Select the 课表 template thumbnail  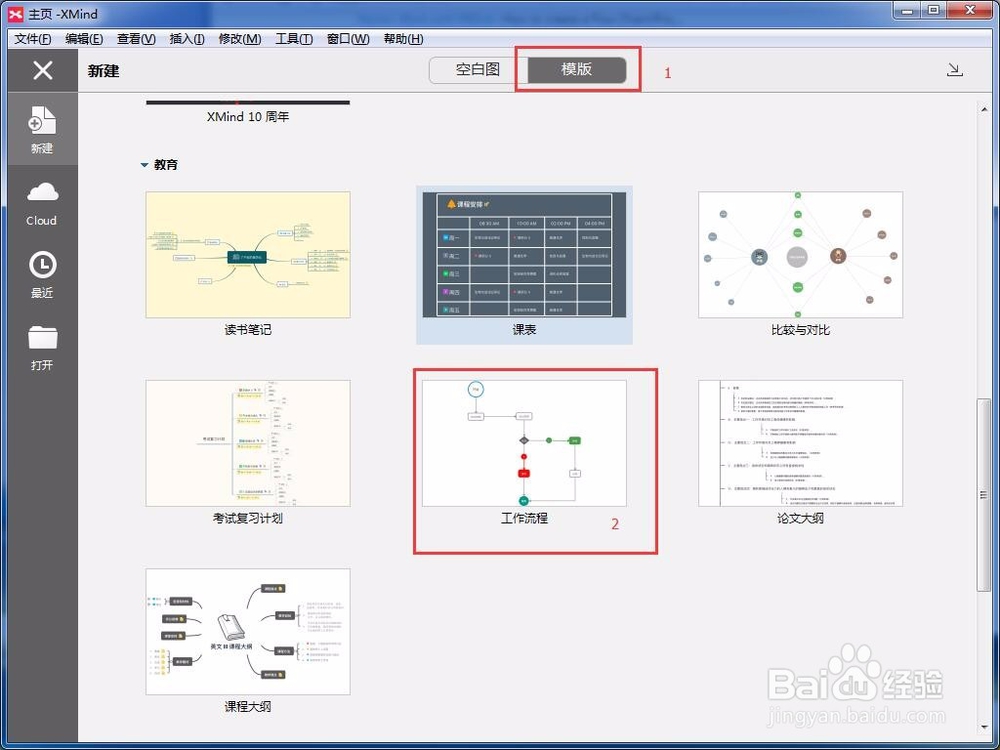(524, 254)
